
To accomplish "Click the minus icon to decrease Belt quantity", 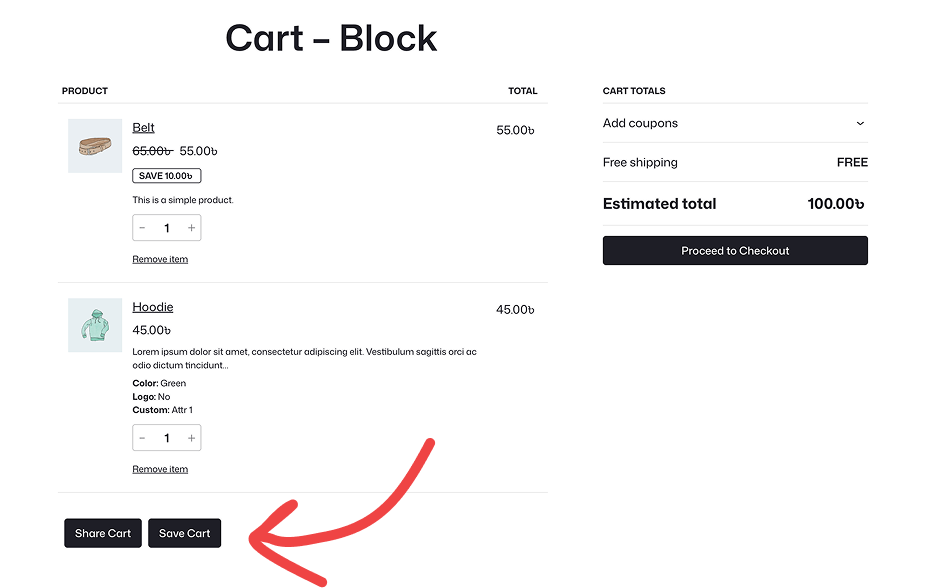I will pyautogui.click(x=142, y=227).
